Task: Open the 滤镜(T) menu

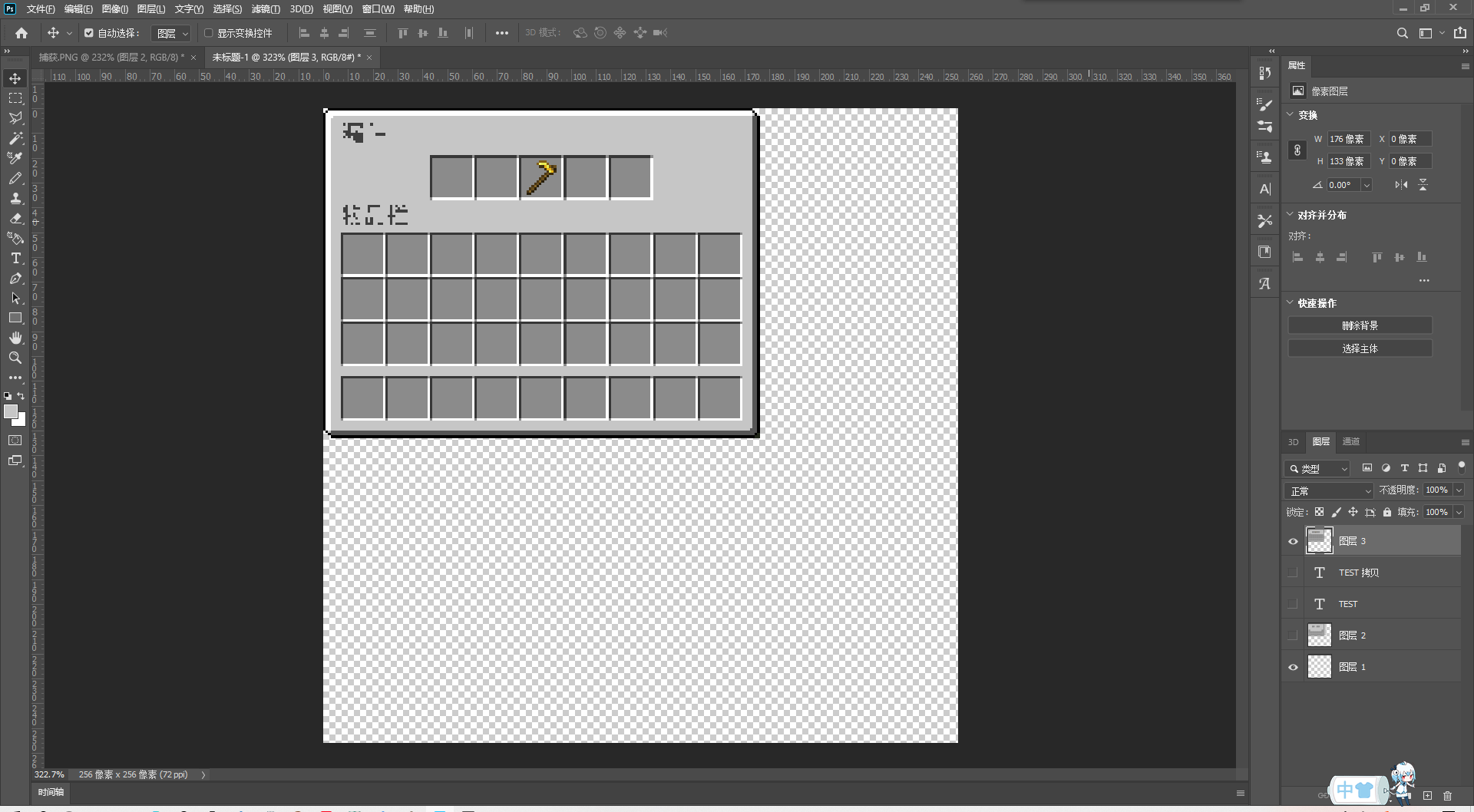Action: point(266,9)
